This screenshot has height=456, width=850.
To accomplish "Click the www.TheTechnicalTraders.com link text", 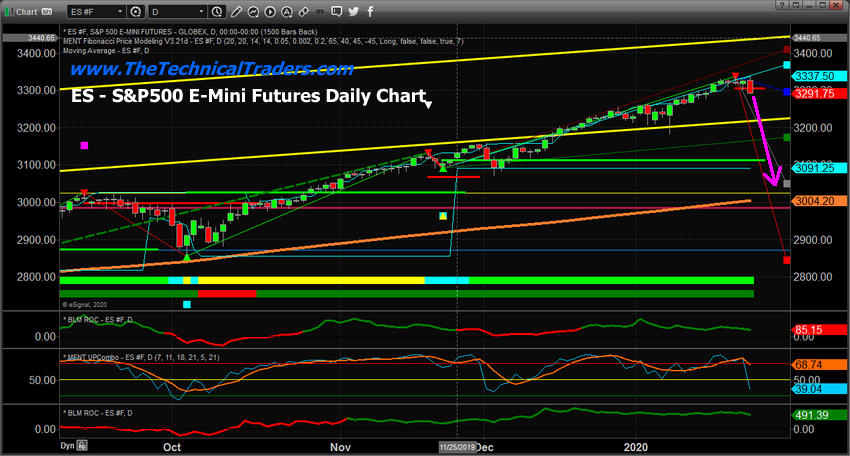I will [212, 69].
